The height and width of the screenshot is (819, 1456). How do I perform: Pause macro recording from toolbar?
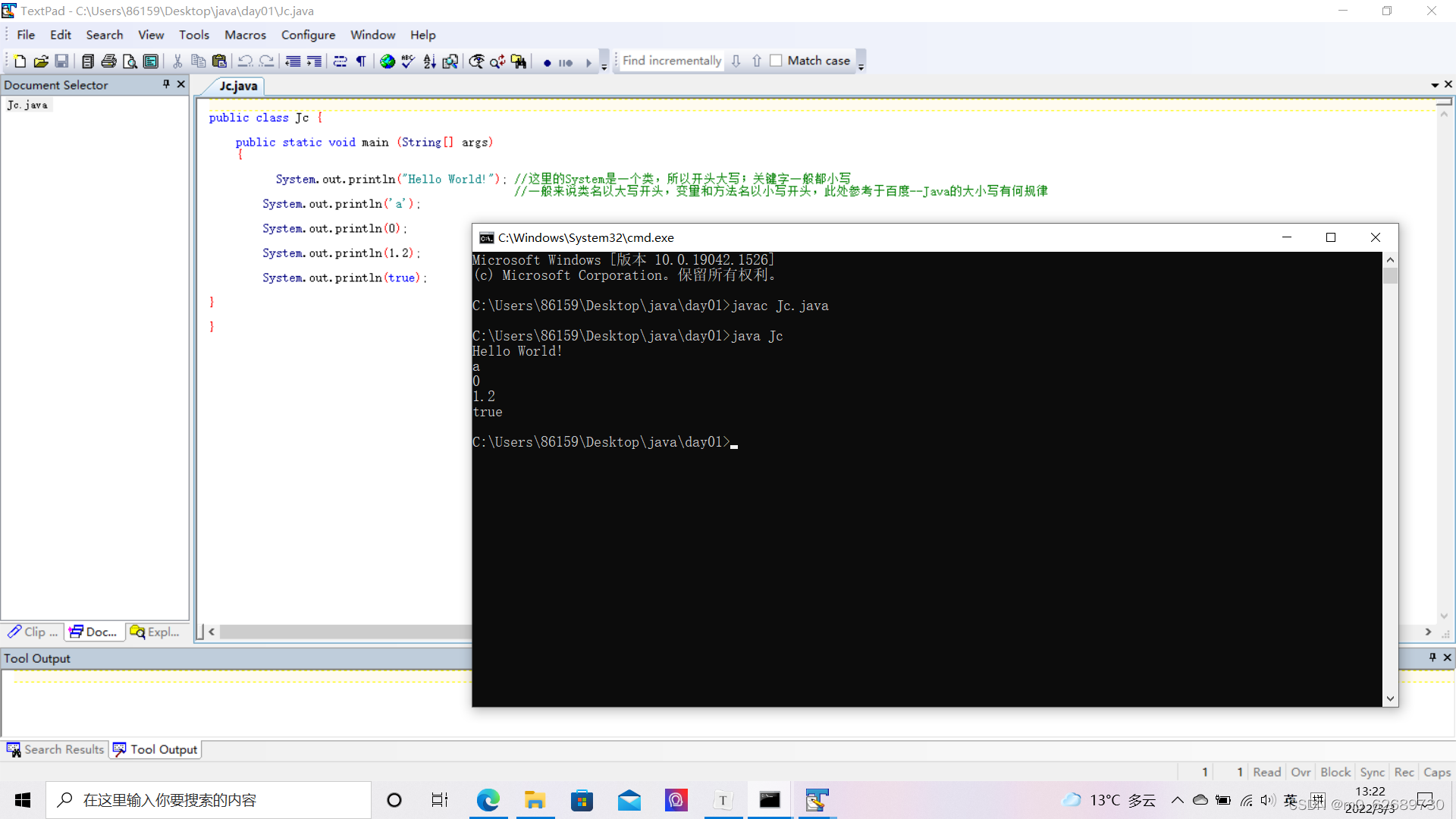pyautogui.click(x=566, y=62)
